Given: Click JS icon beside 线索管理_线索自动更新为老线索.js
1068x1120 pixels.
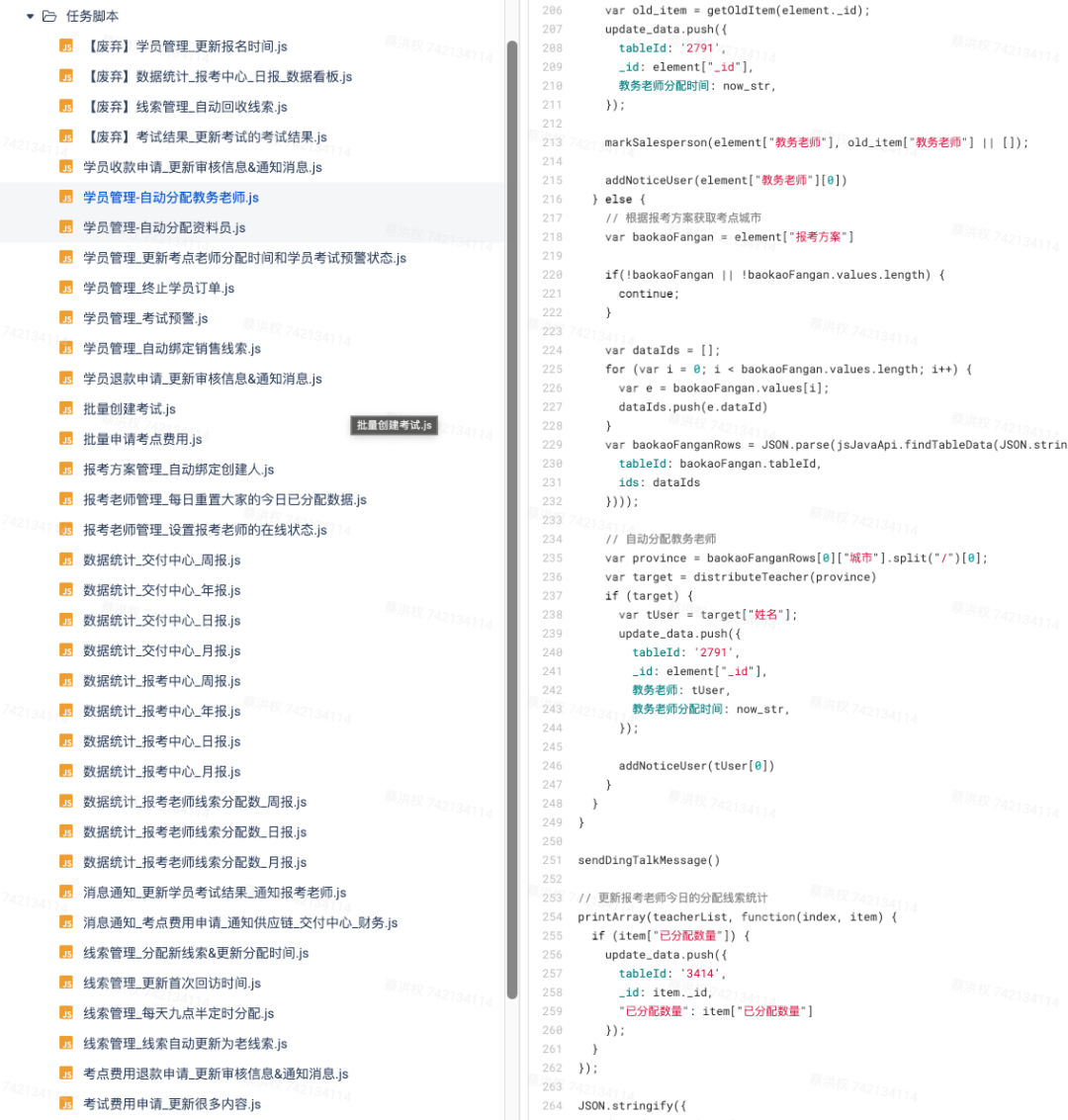Looking at the screenshot, I should point(66,1044).
